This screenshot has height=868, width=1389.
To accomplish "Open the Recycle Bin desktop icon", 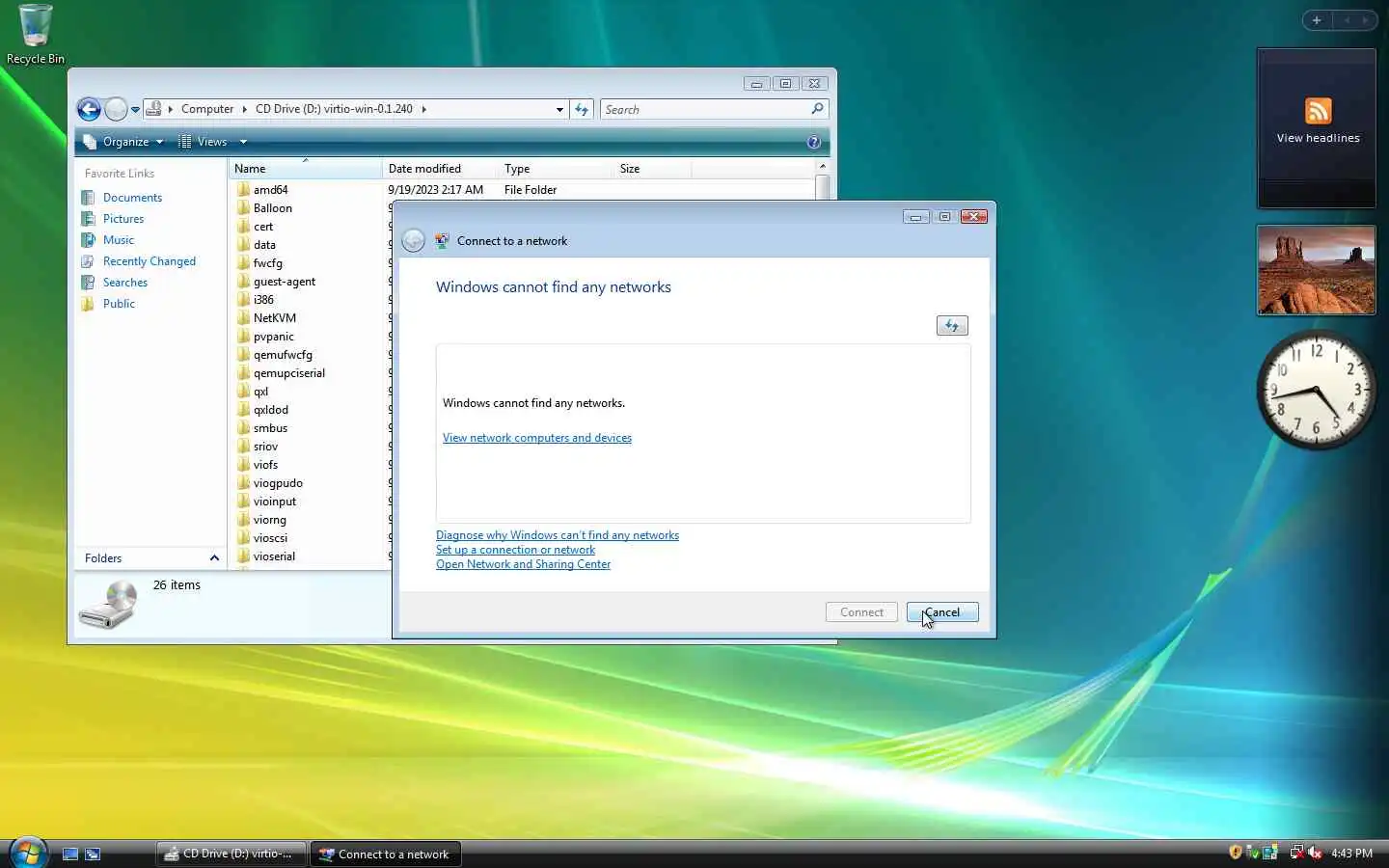I will pos(36,35).
